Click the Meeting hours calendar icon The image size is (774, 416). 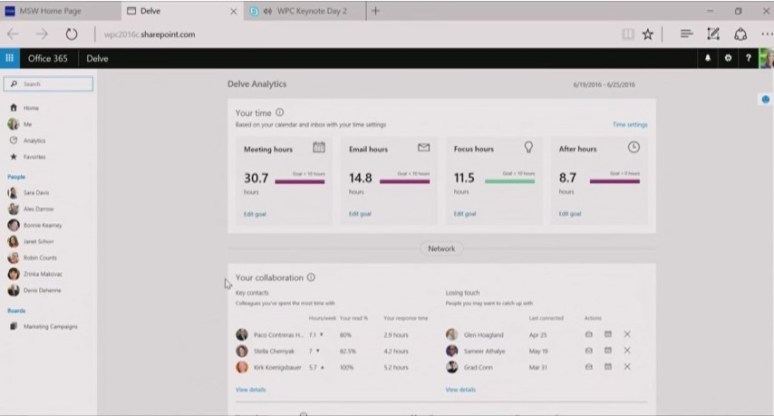tap(319, 147)
